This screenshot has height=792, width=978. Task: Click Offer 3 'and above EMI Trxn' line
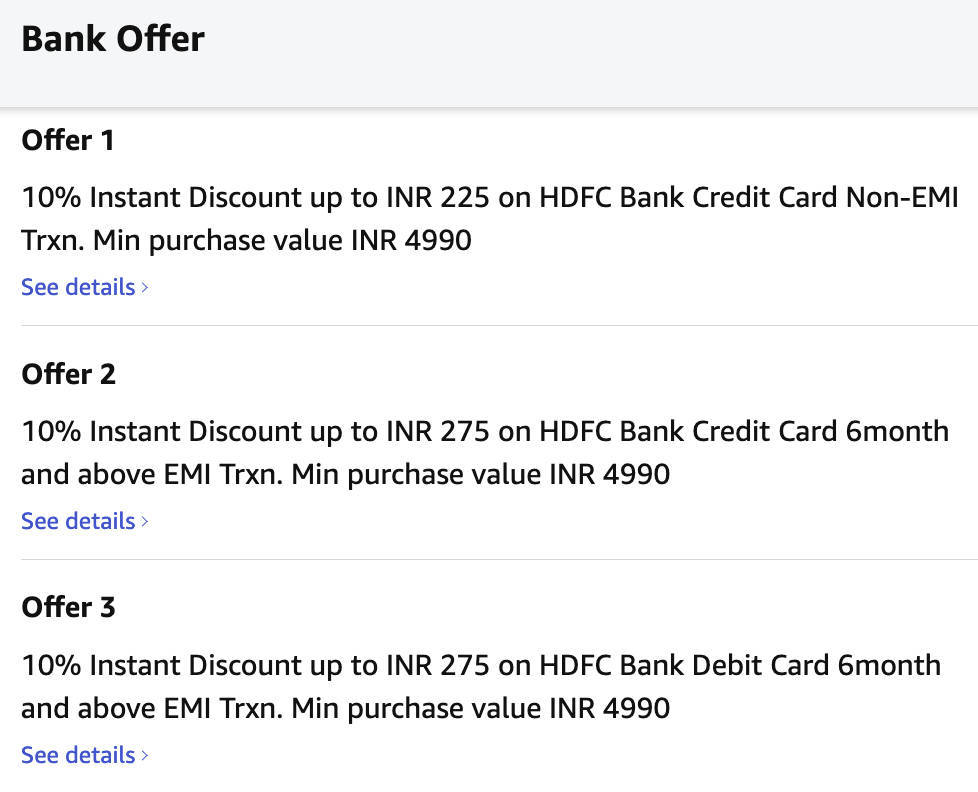345,709
